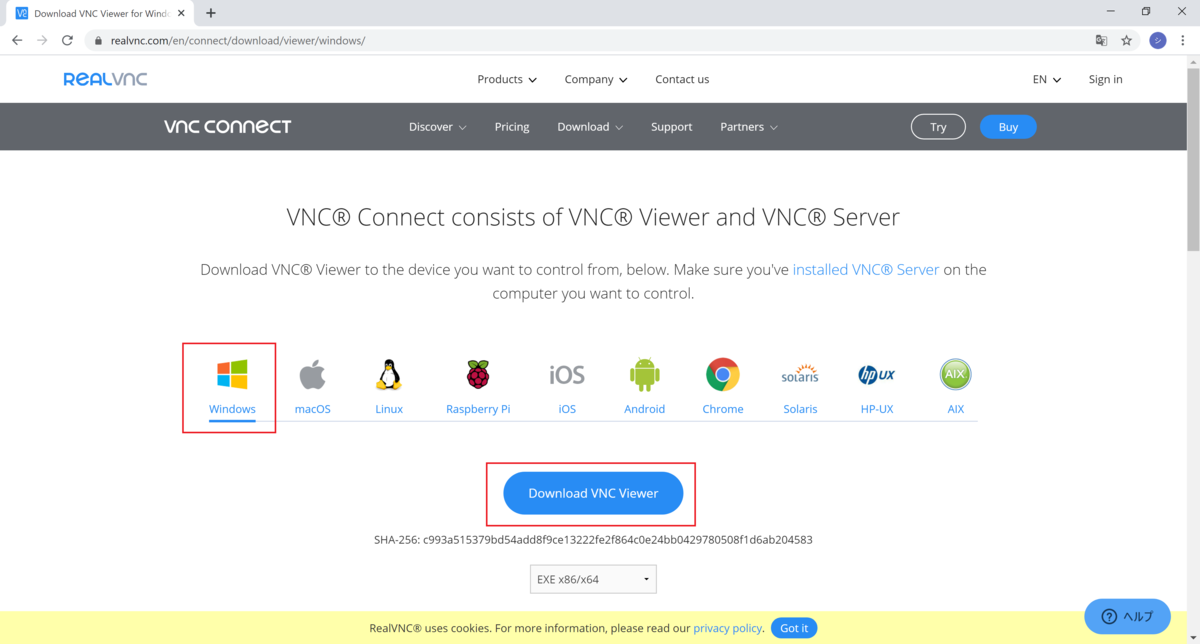Image resolution: width=1200 pixels, height=644 pixels.
Task: Follow the installed VNC Server link
Action: click(x=866, y=270)
